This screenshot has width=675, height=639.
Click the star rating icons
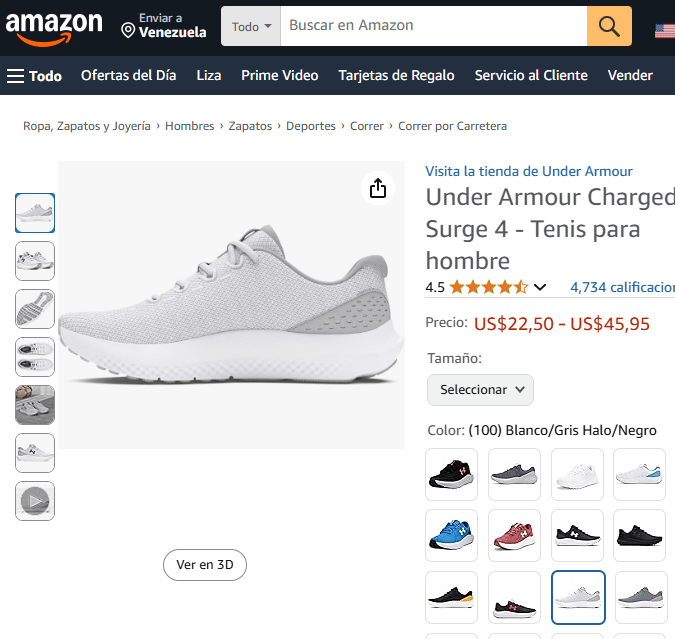point(488,288)
